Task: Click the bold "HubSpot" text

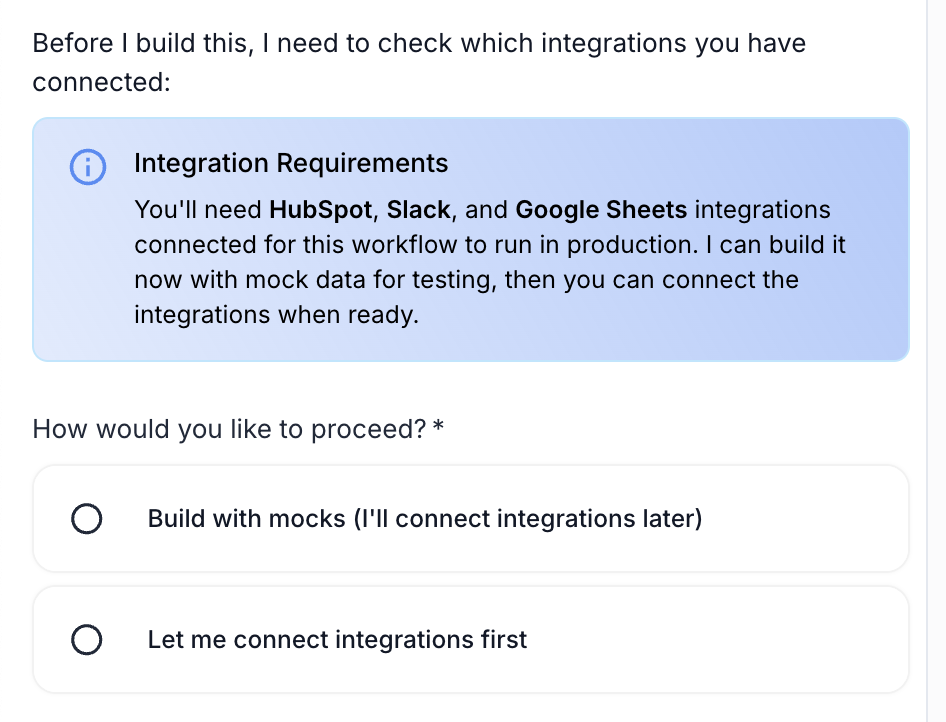Action: click(x=321, y=210)
